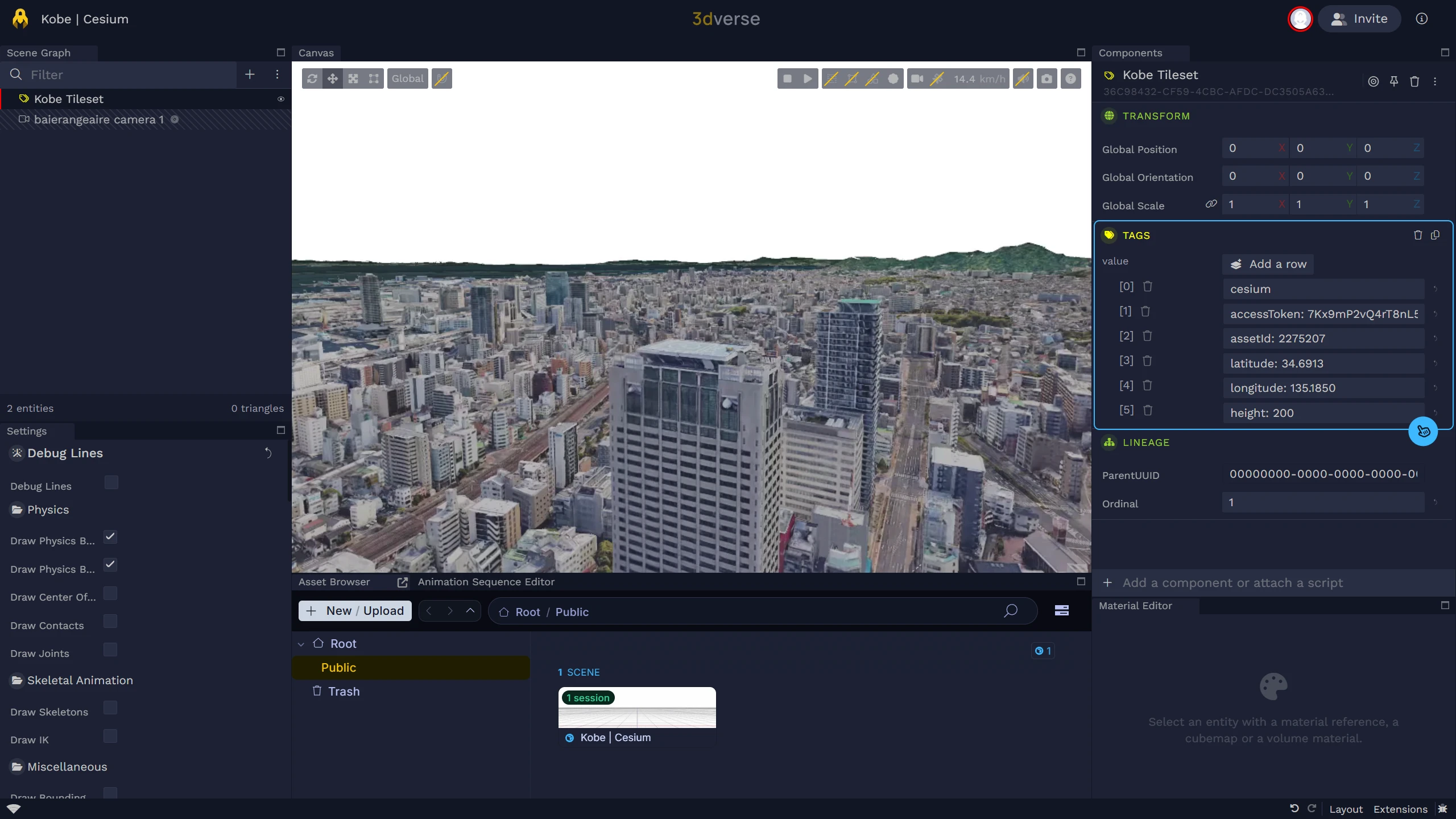The height and width of the screenshot is (819, 1456).
Task: Open the info icon in top bar
Action: coord(1422,19)
